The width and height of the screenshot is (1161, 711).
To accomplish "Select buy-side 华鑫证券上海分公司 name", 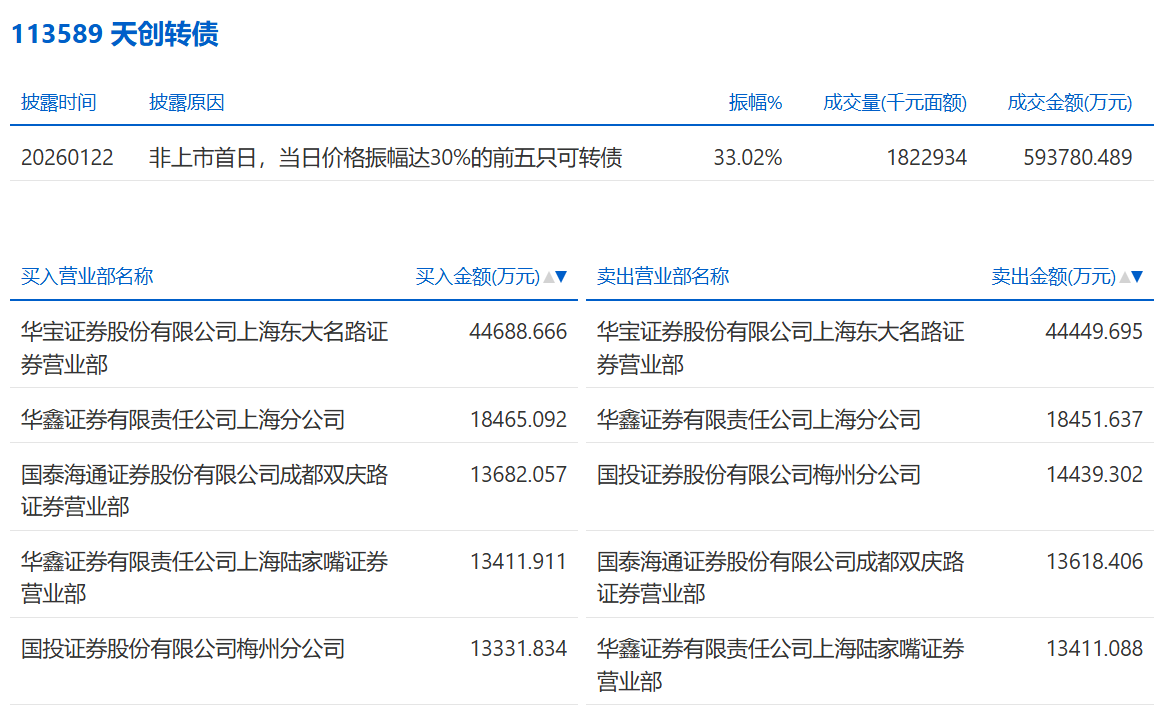I will pos(183,420).
